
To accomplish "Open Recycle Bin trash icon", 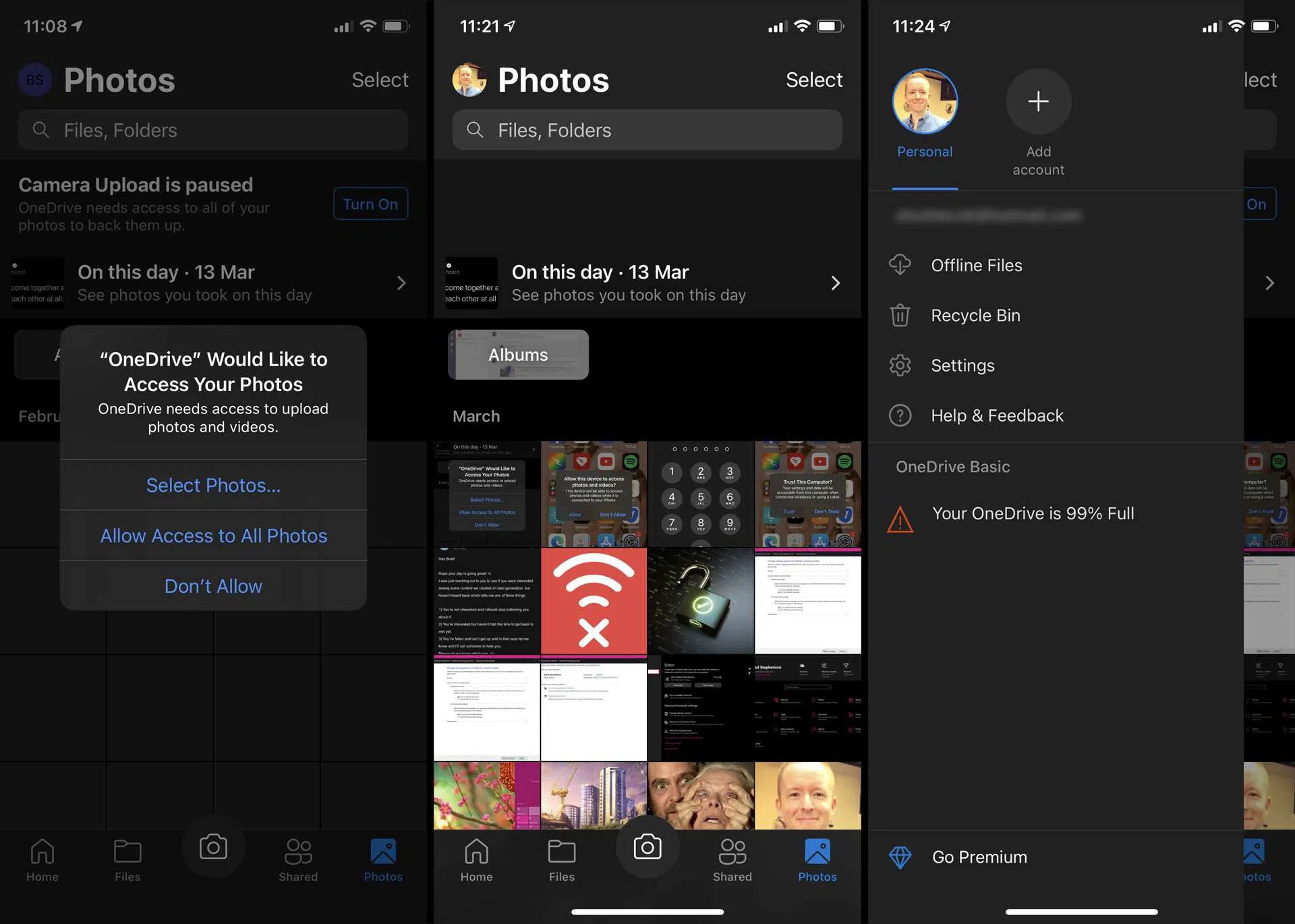I will coord(900,315).
